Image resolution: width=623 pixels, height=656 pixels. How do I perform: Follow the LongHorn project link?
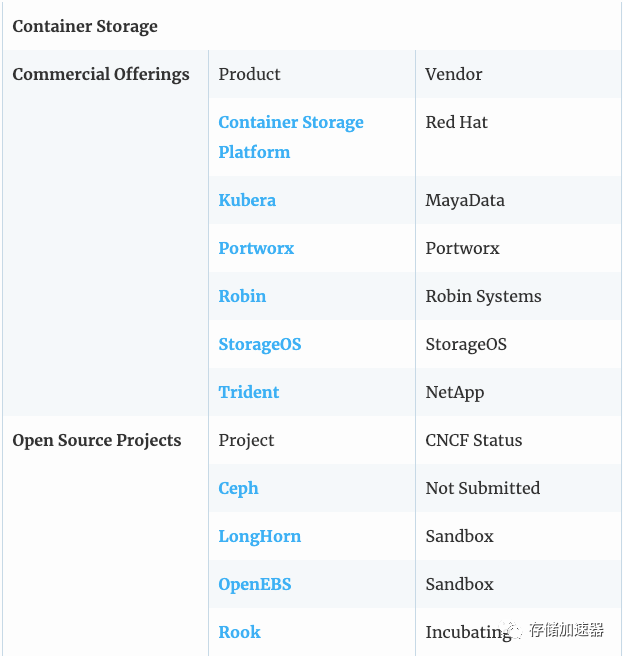pos(259,536)
